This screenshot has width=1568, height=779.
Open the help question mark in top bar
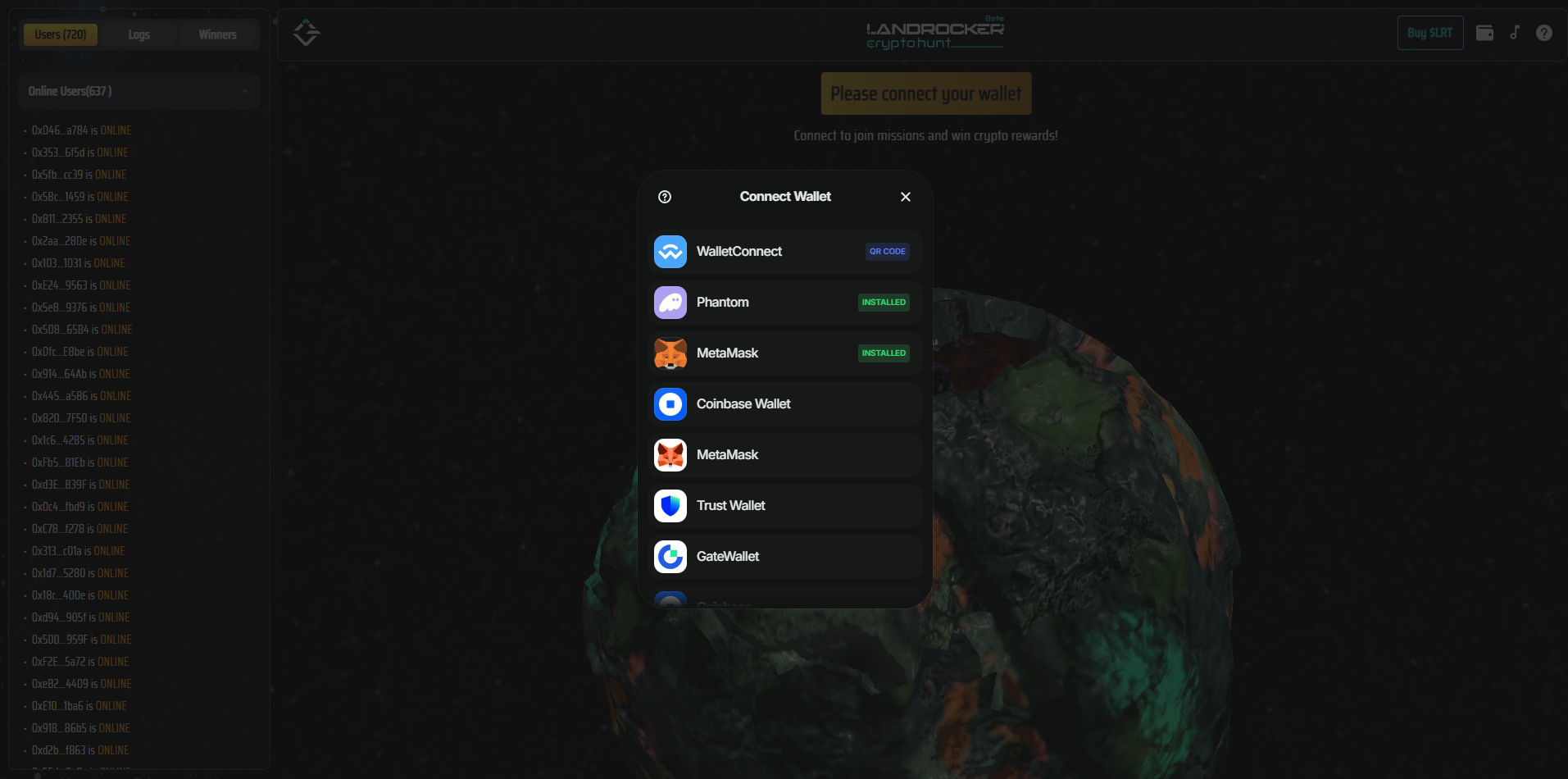(1544, 33)
